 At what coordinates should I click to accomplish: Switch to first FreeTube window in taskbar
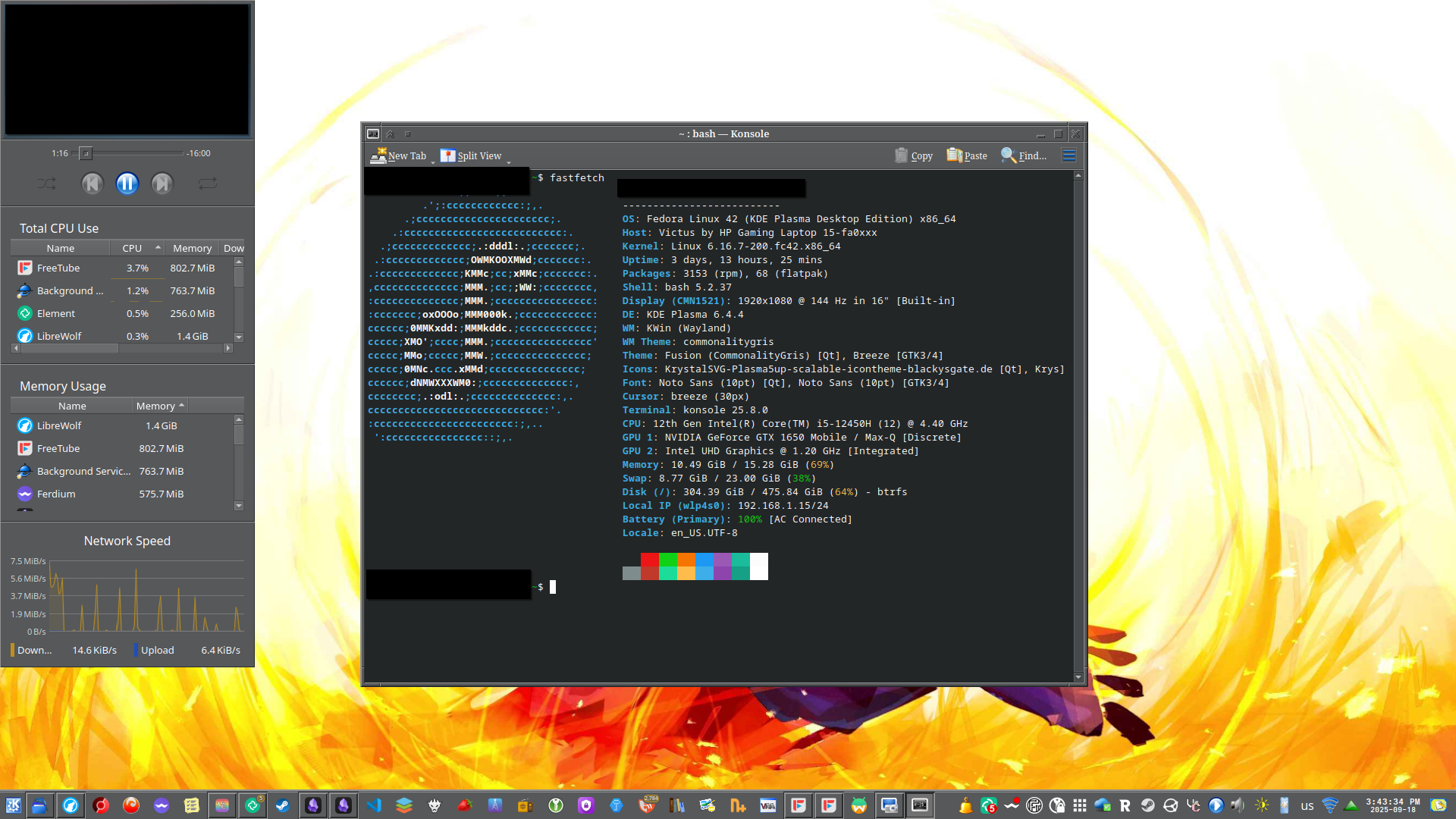[x=799, y=805]
